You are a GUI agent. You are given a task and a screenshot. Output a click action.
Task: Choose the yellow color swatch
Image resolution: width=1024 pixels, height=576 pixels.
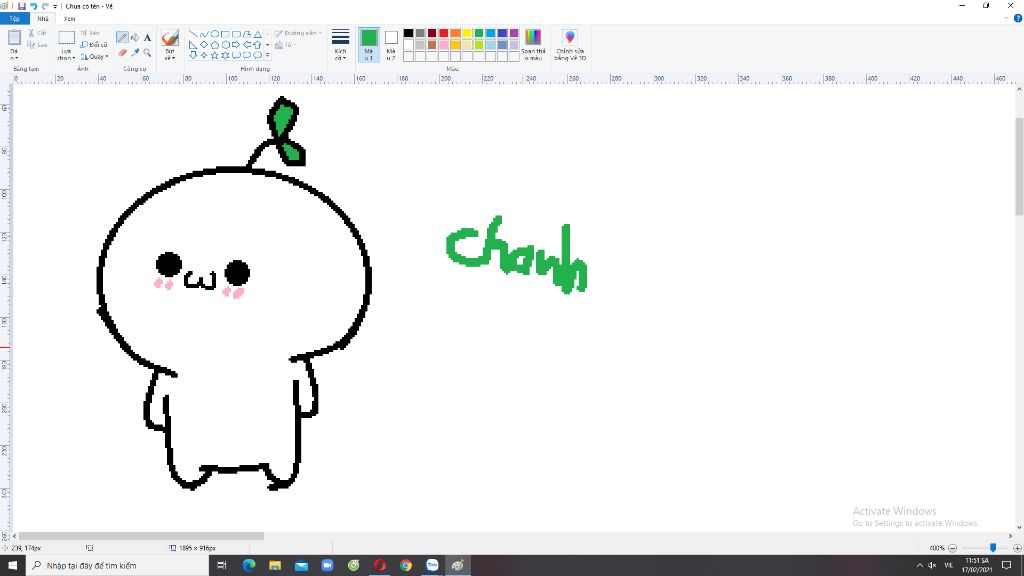(467, 33)
